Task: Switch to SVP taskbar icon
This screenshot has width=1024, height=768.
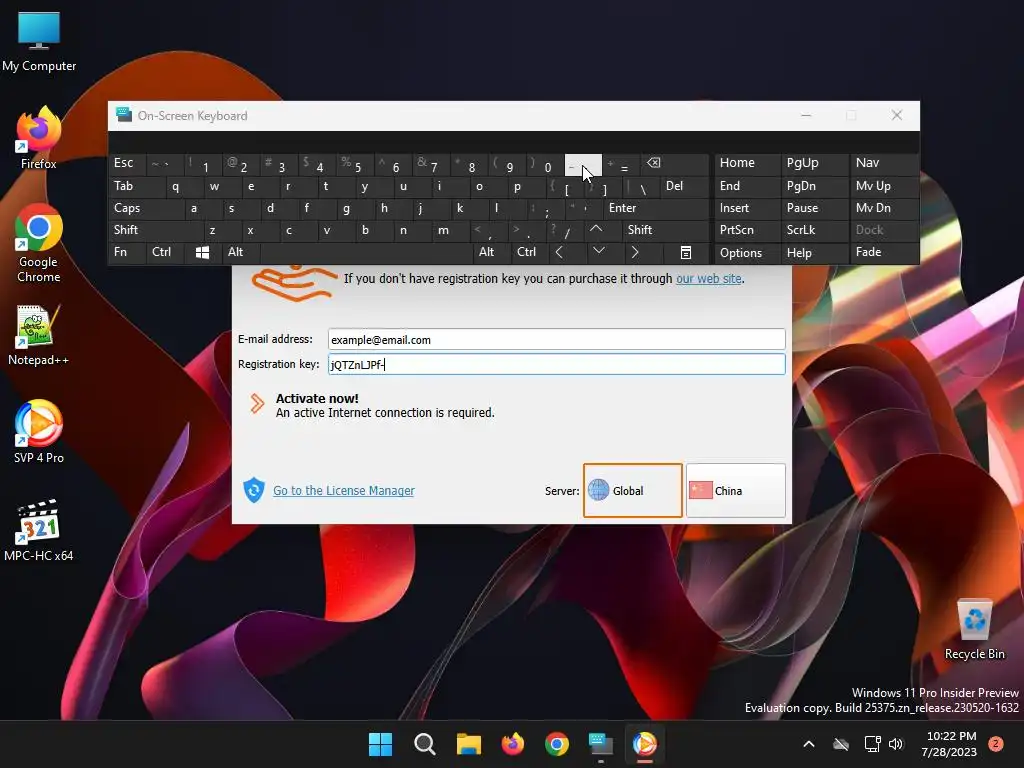Action: (645, 744)
